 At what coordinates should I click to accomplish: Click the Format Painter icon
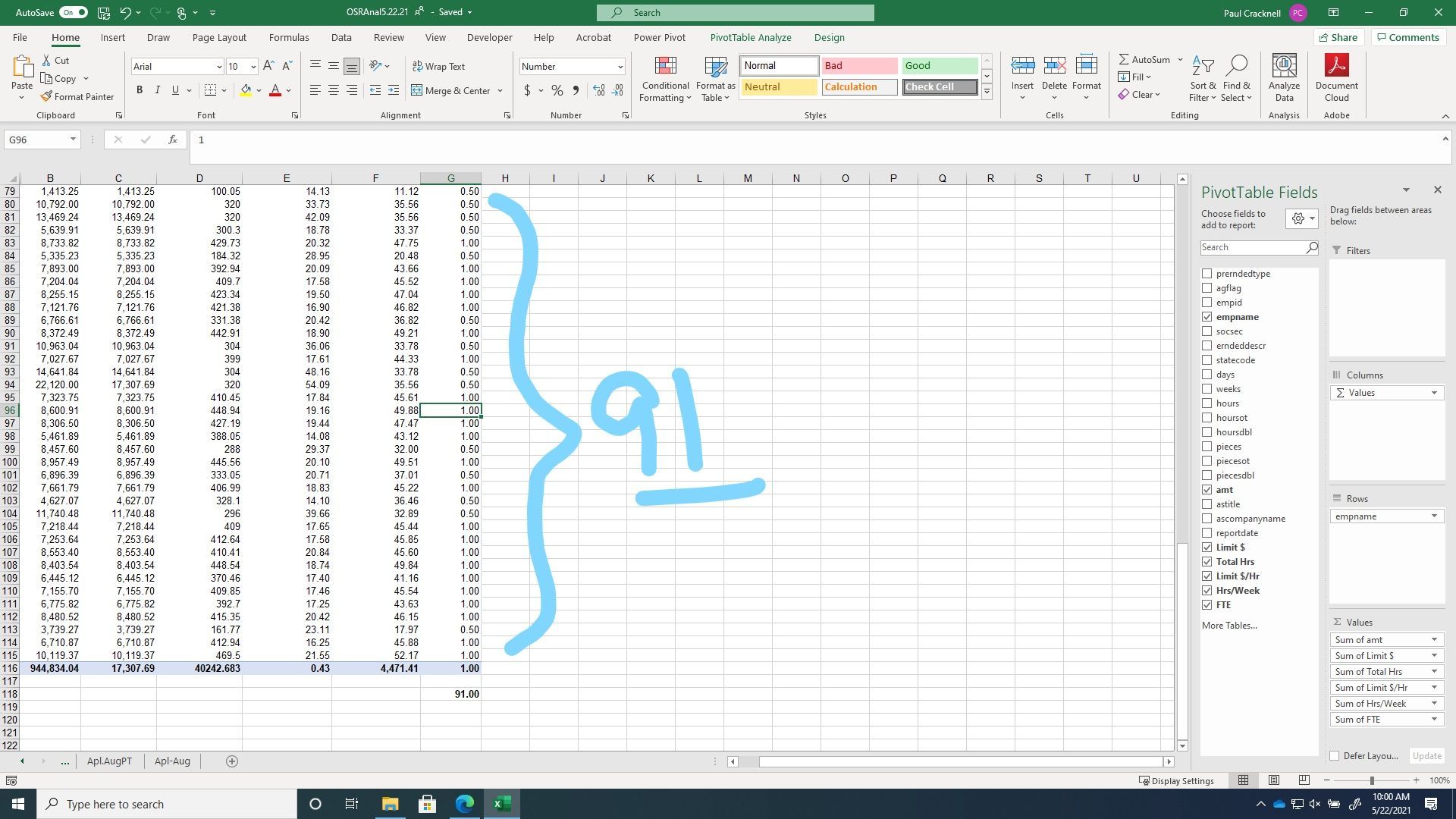tap(47, 97)
